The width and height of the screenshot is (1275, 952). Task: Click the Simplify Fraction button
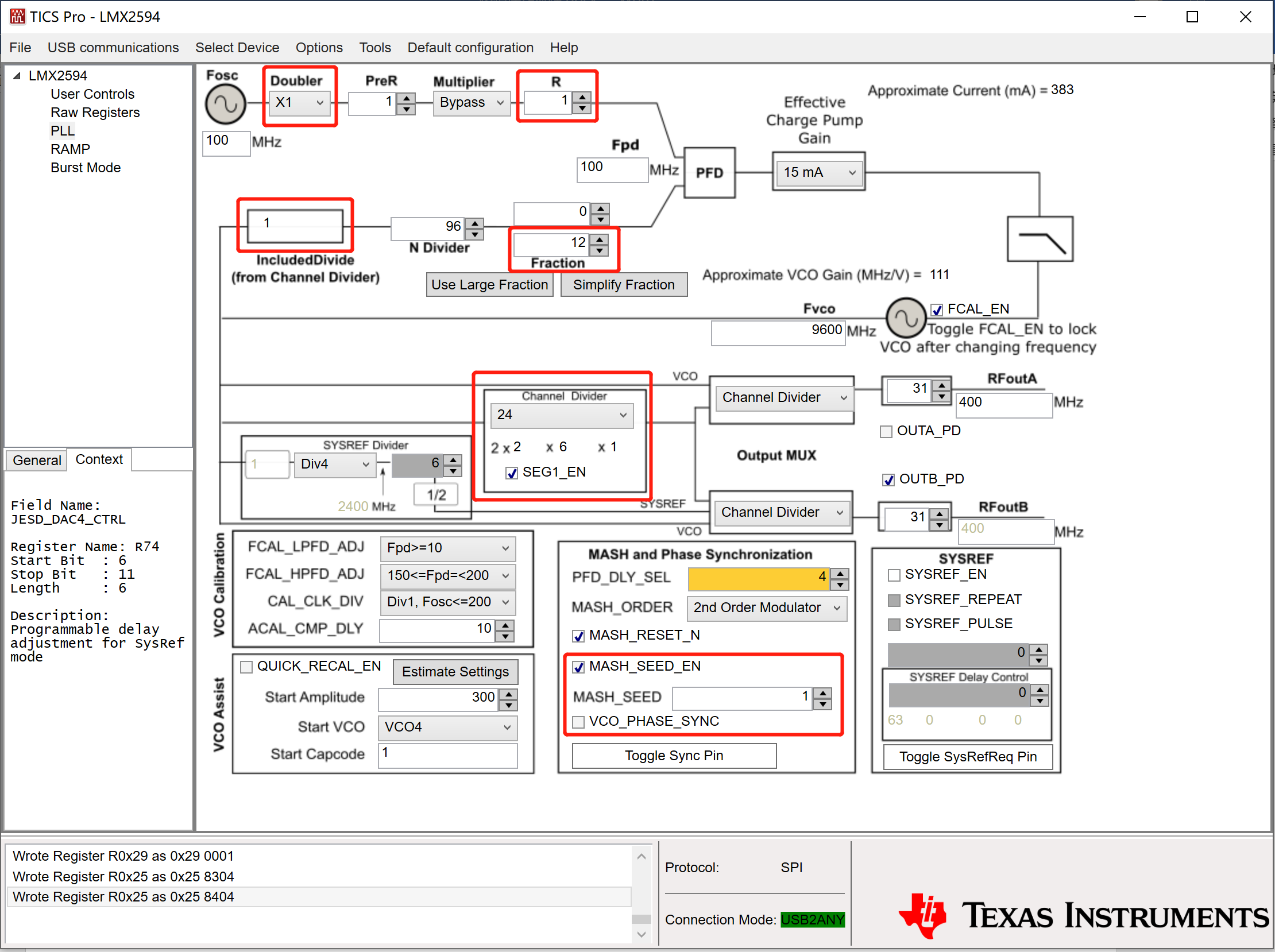pyautogui.click(x=623, y=285)
